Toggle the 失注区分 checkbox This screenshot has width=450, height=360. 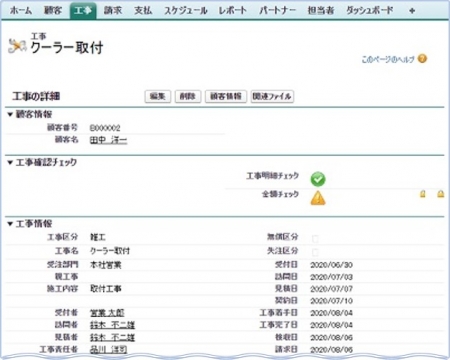315,252
